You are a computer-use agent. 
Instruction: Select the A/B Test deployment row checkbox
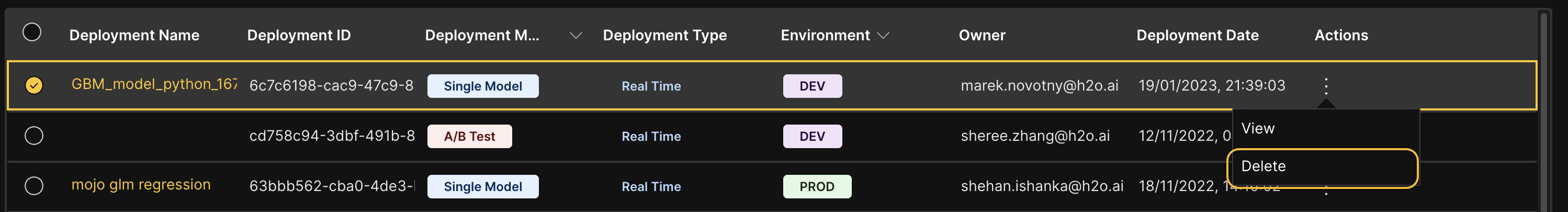click(34, 136)
